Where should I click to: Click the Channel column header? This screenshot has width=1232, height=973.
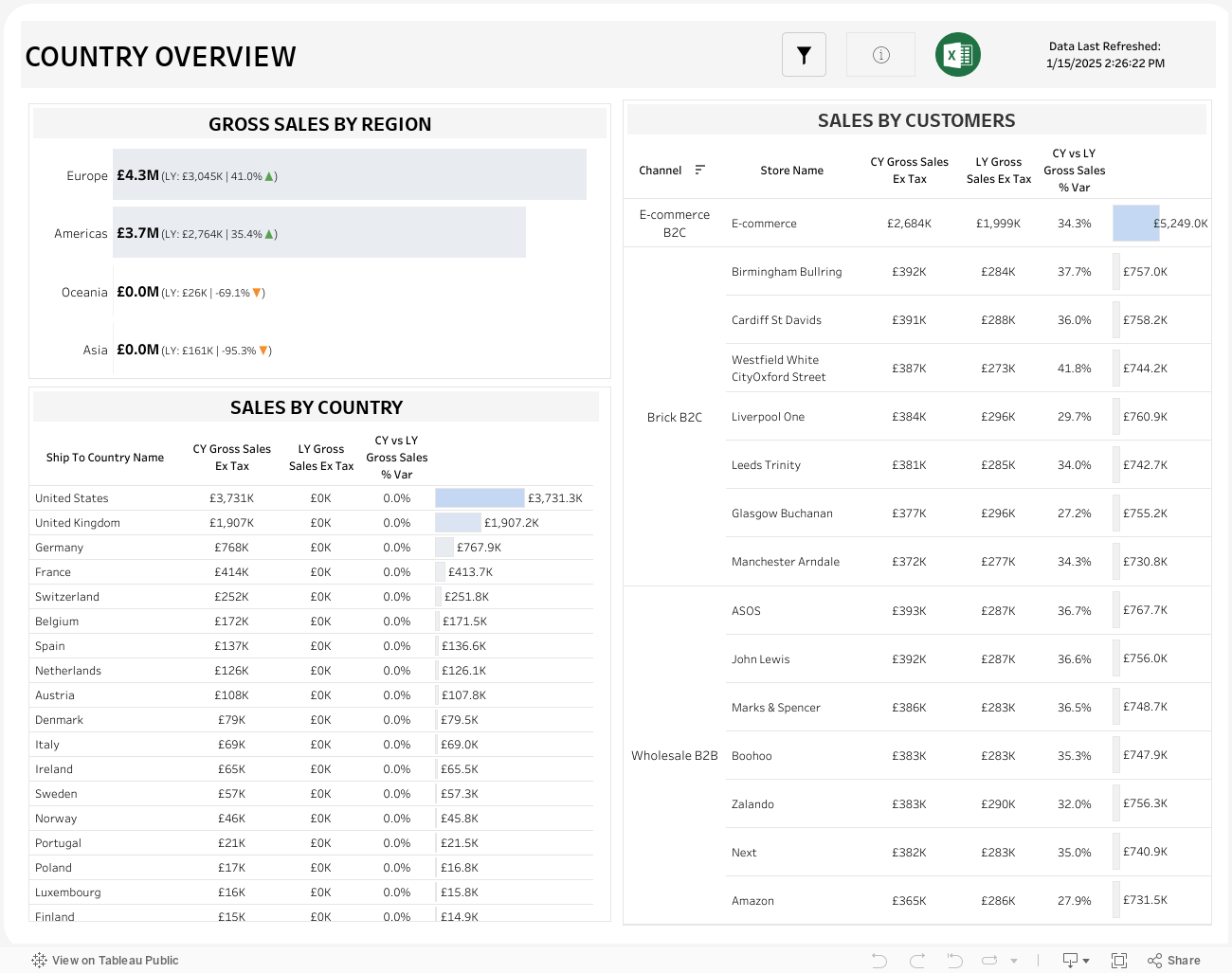coord(661,171)
